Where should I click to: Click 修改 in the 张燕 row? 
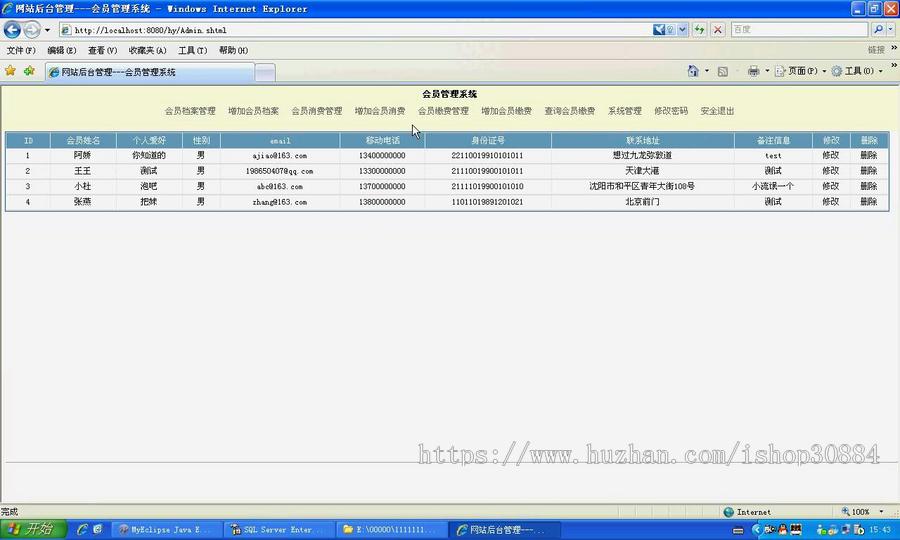tap(831, 202)
